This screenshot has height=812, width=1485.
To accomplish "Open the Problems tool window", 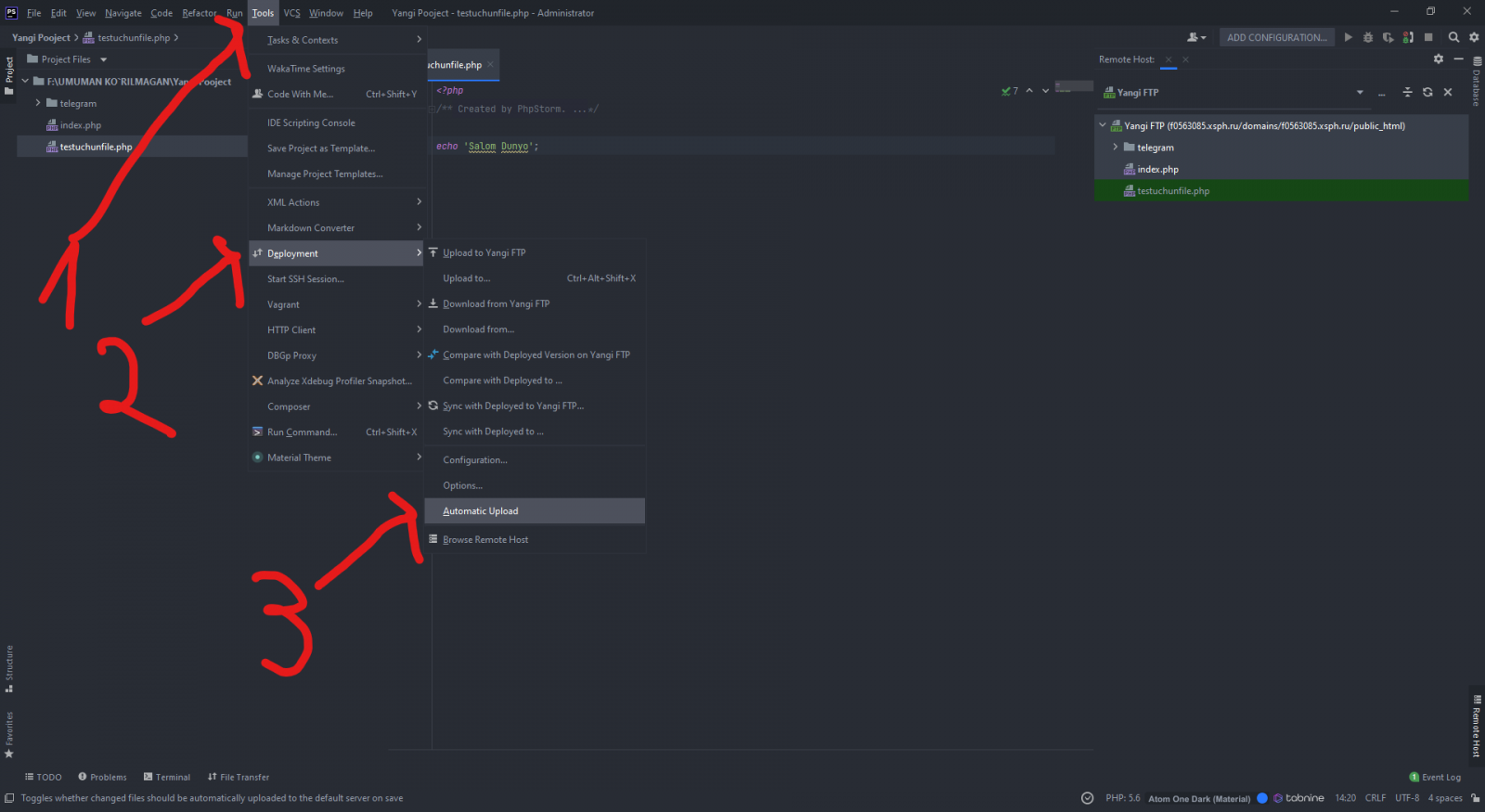I will (x=102, y=777).
